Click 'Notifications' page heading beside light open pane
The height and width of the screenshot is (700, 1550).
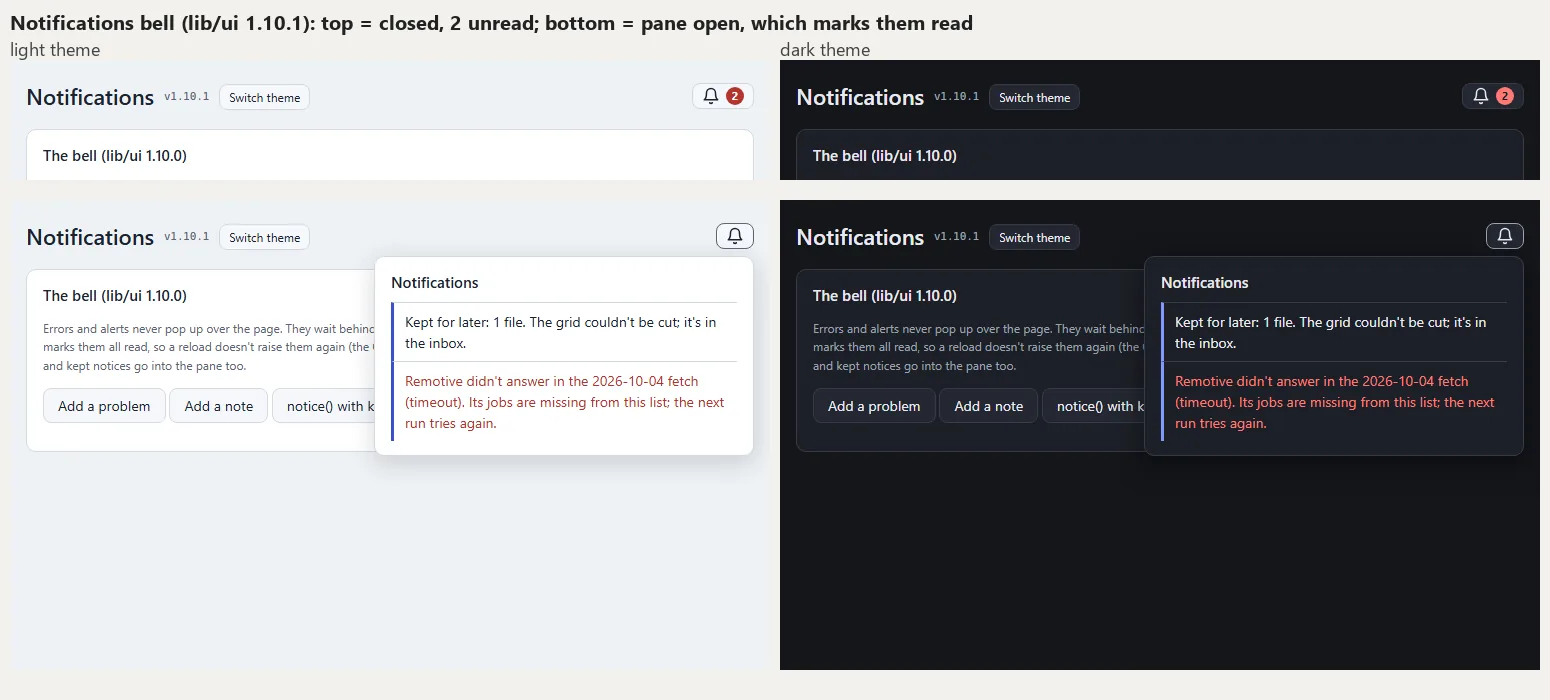click(90, 237)
